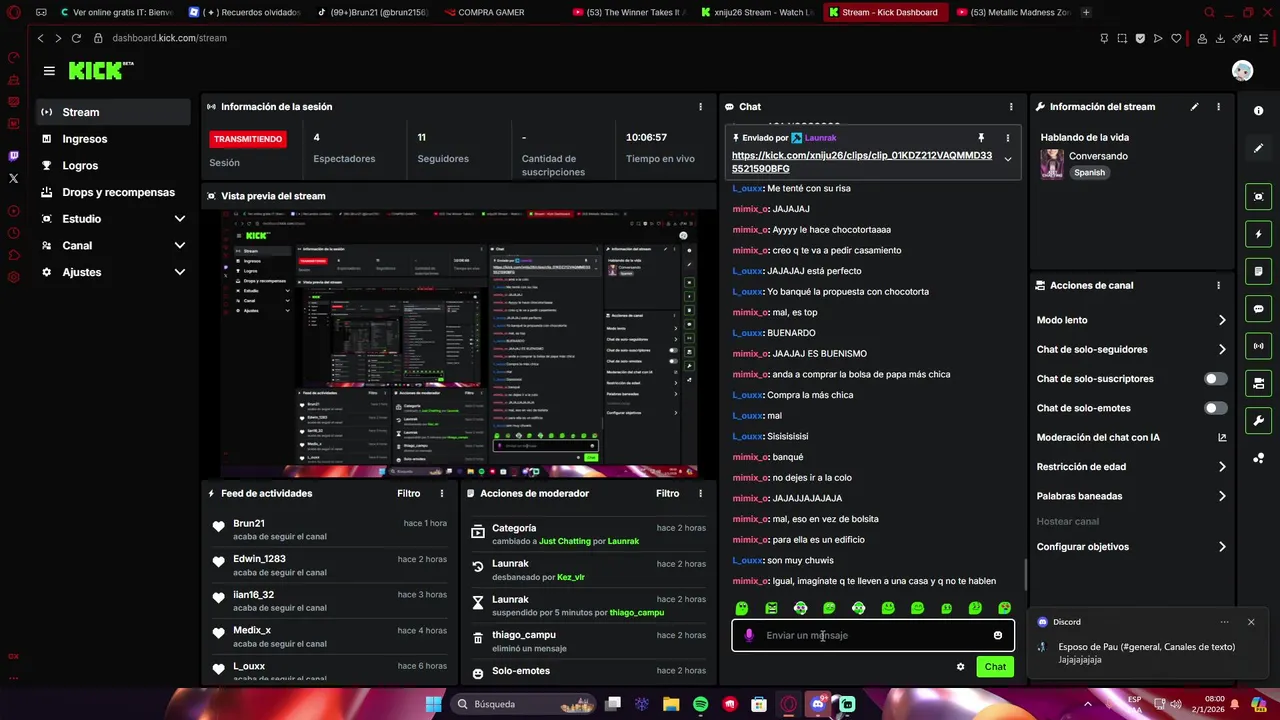The height and width of the screenshot is (720, 1280).
Task: Open Stream in sidebar
Action: click(x=113, y=112)
